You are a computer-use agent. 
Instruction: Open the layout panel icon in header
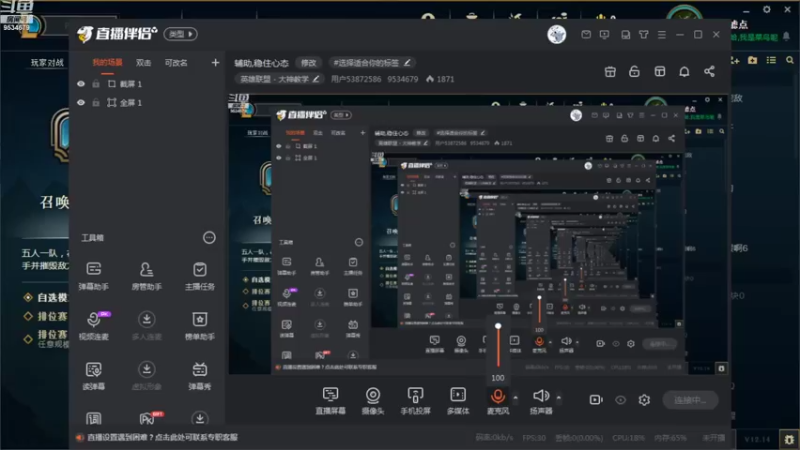pyautogui.click(x=660, y=71)
